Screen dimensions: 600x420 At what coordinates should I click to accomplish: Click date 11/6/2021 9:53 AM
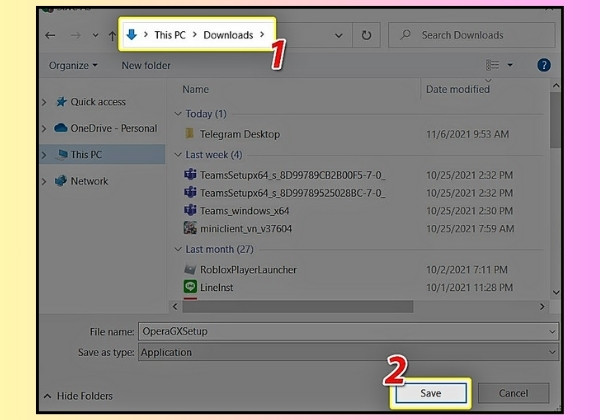tap(468, 134)
